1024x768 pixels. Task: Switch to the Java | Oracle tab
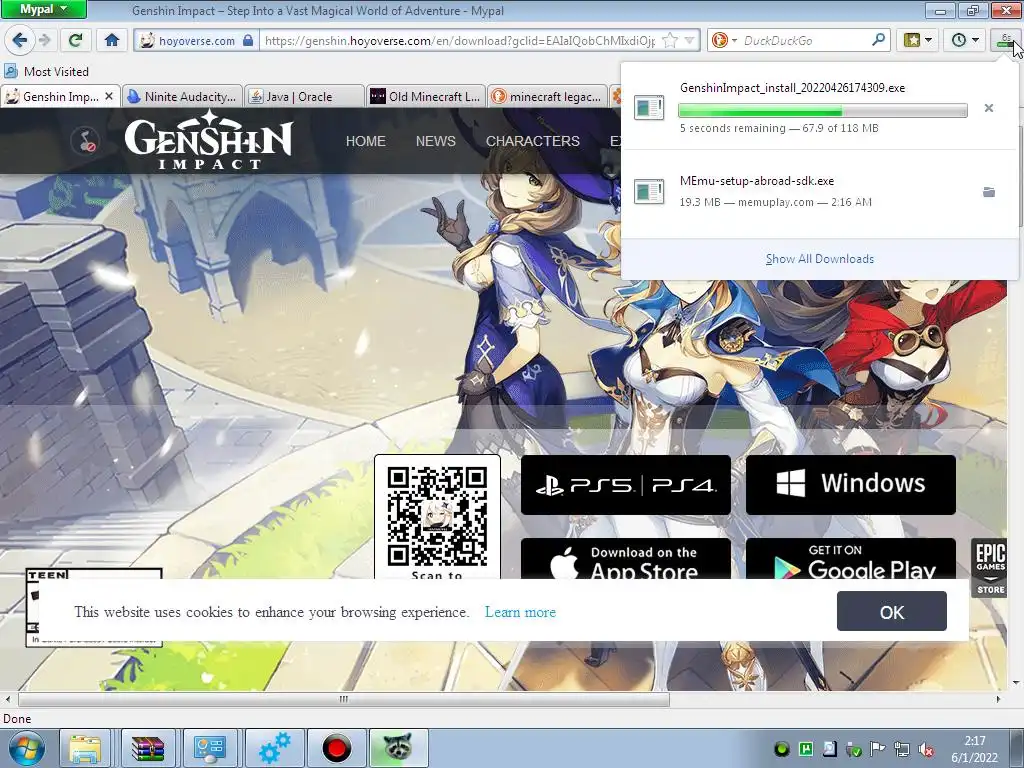304,97
